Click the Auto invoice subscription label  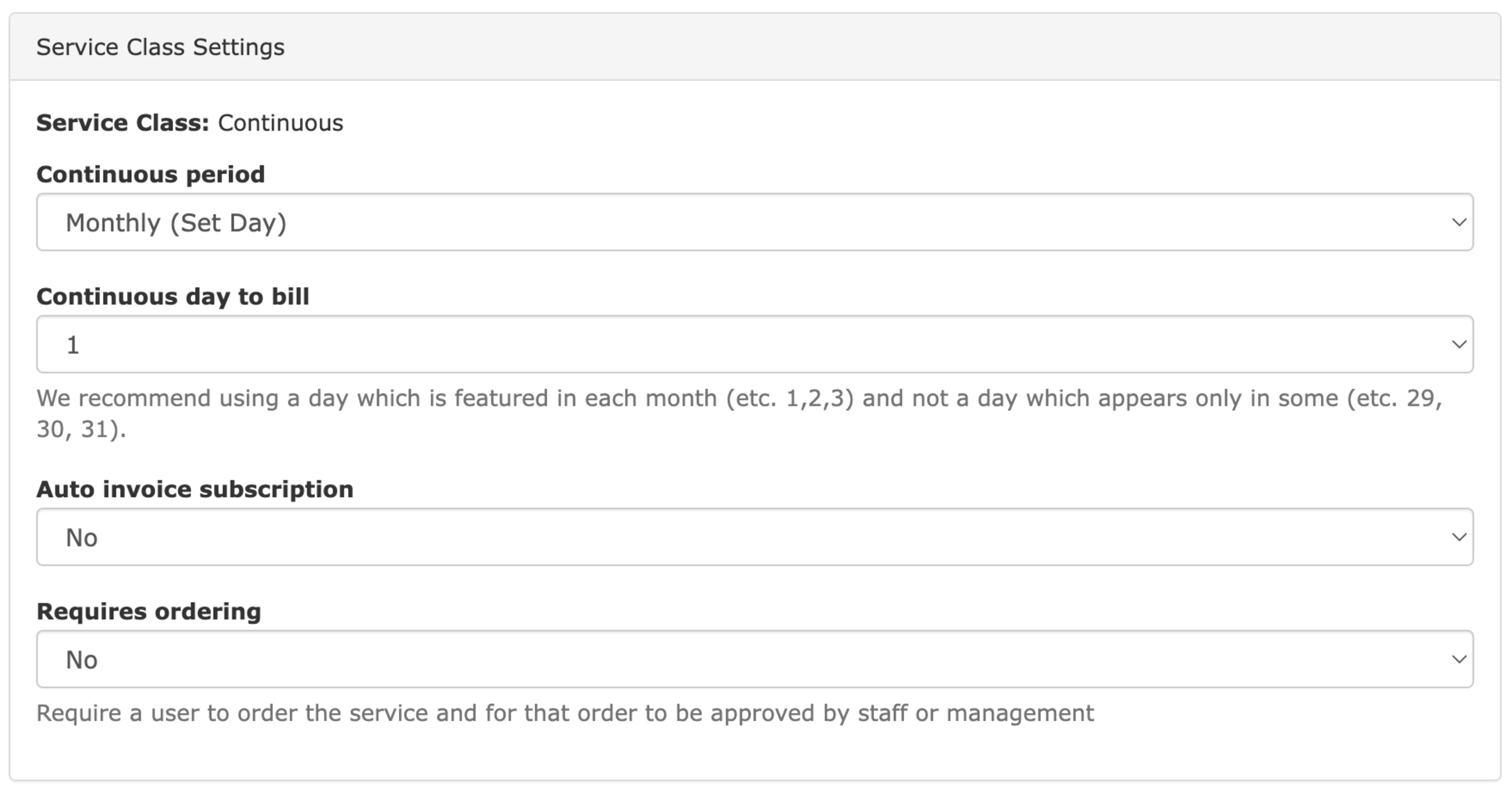pyautogui.click(x=195, y=489)
